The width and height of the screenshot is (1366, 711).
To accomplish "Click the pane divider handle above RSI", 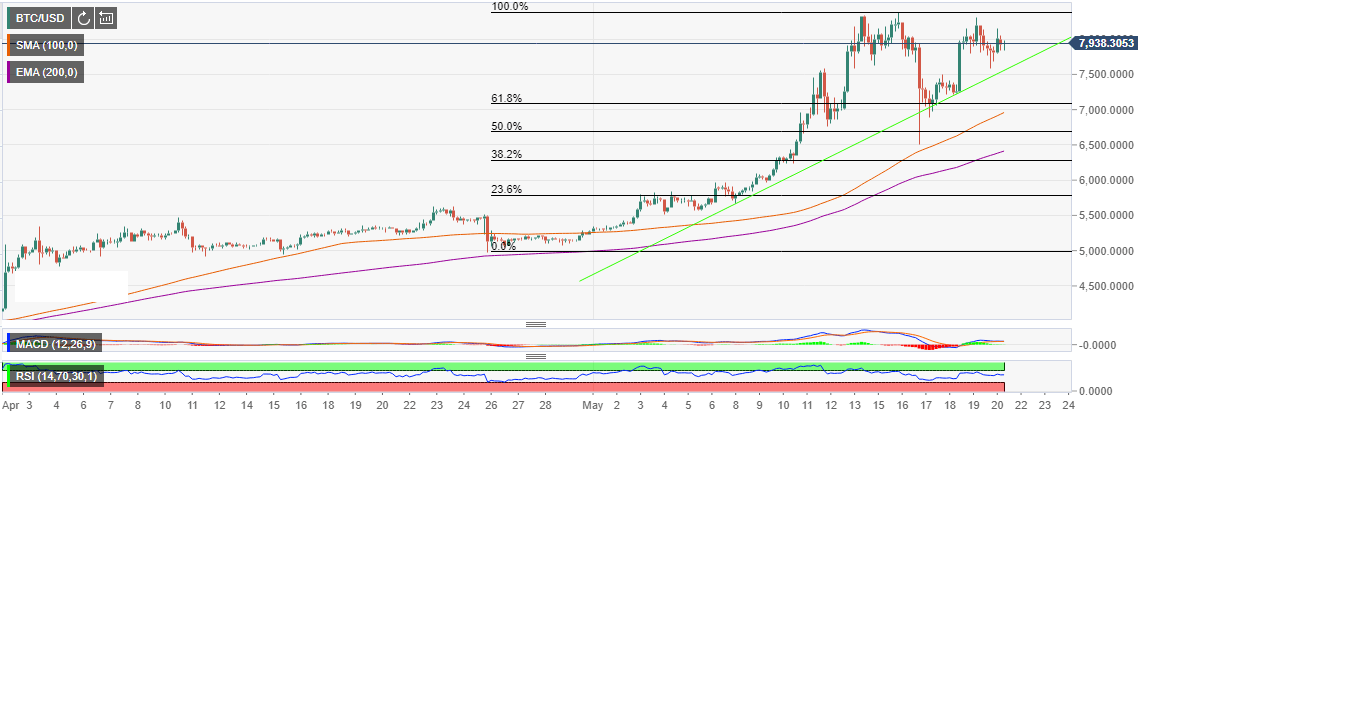I will [536, 356].
